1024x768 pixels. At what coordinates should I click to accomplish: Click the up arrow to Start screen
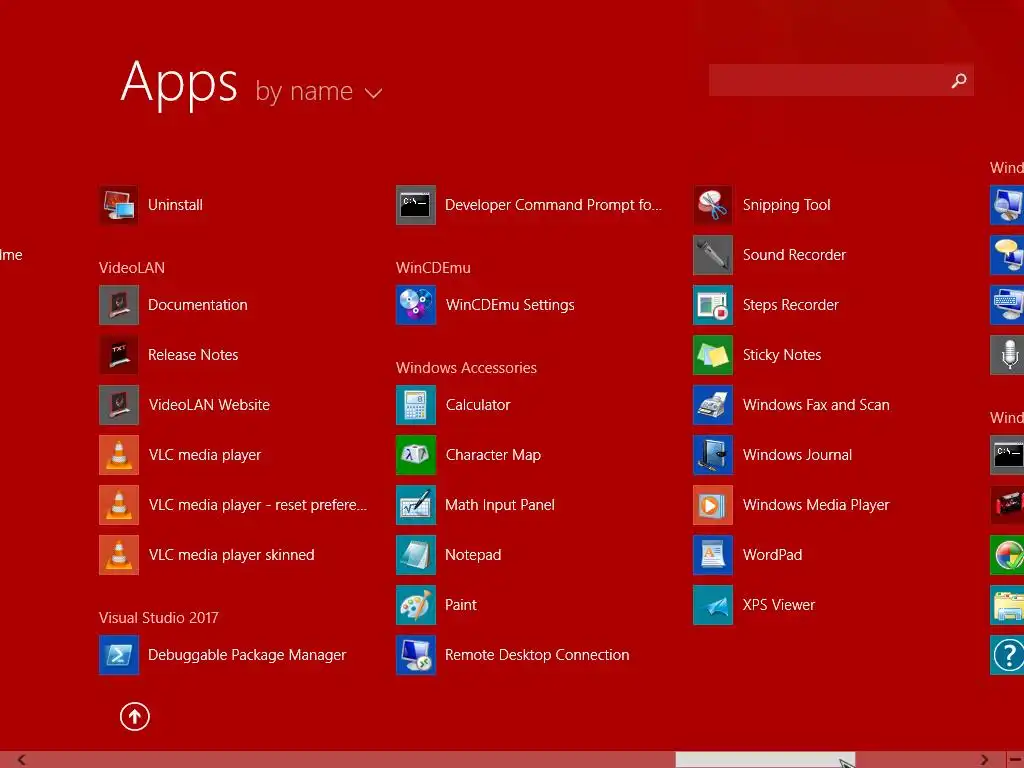coord(135,716)
